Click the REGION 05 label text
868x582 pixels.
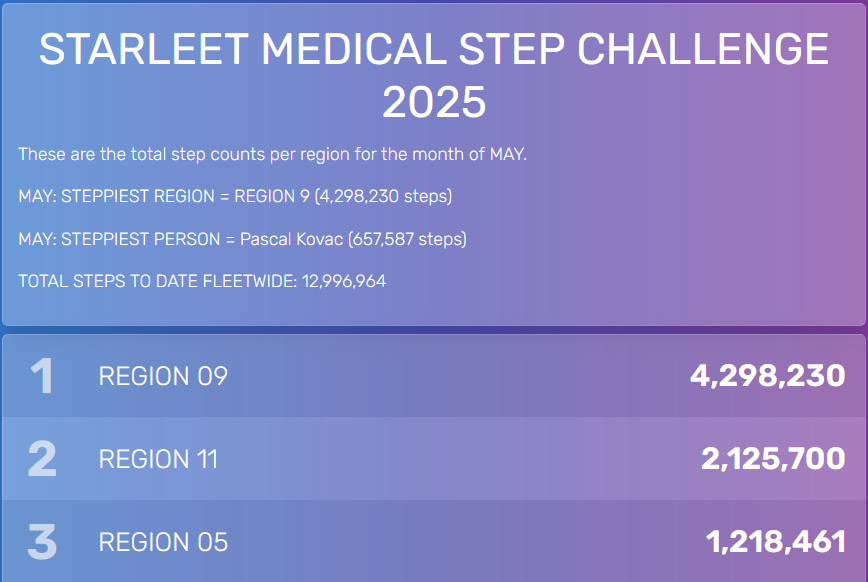coord(163,542)
